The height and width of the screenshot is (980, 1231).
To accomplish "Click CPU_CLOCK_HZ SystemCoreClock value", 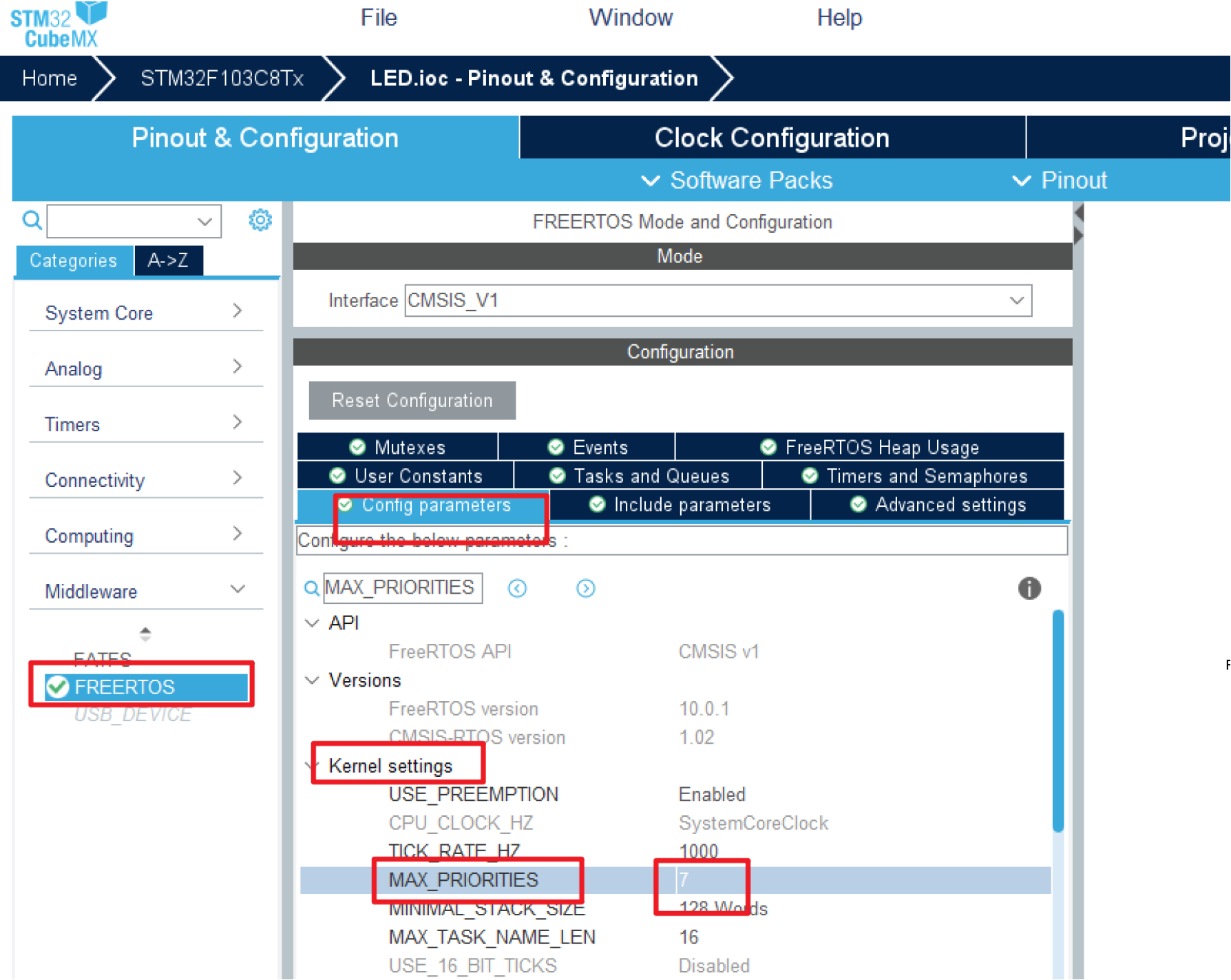I will click(x=753, y=823).
